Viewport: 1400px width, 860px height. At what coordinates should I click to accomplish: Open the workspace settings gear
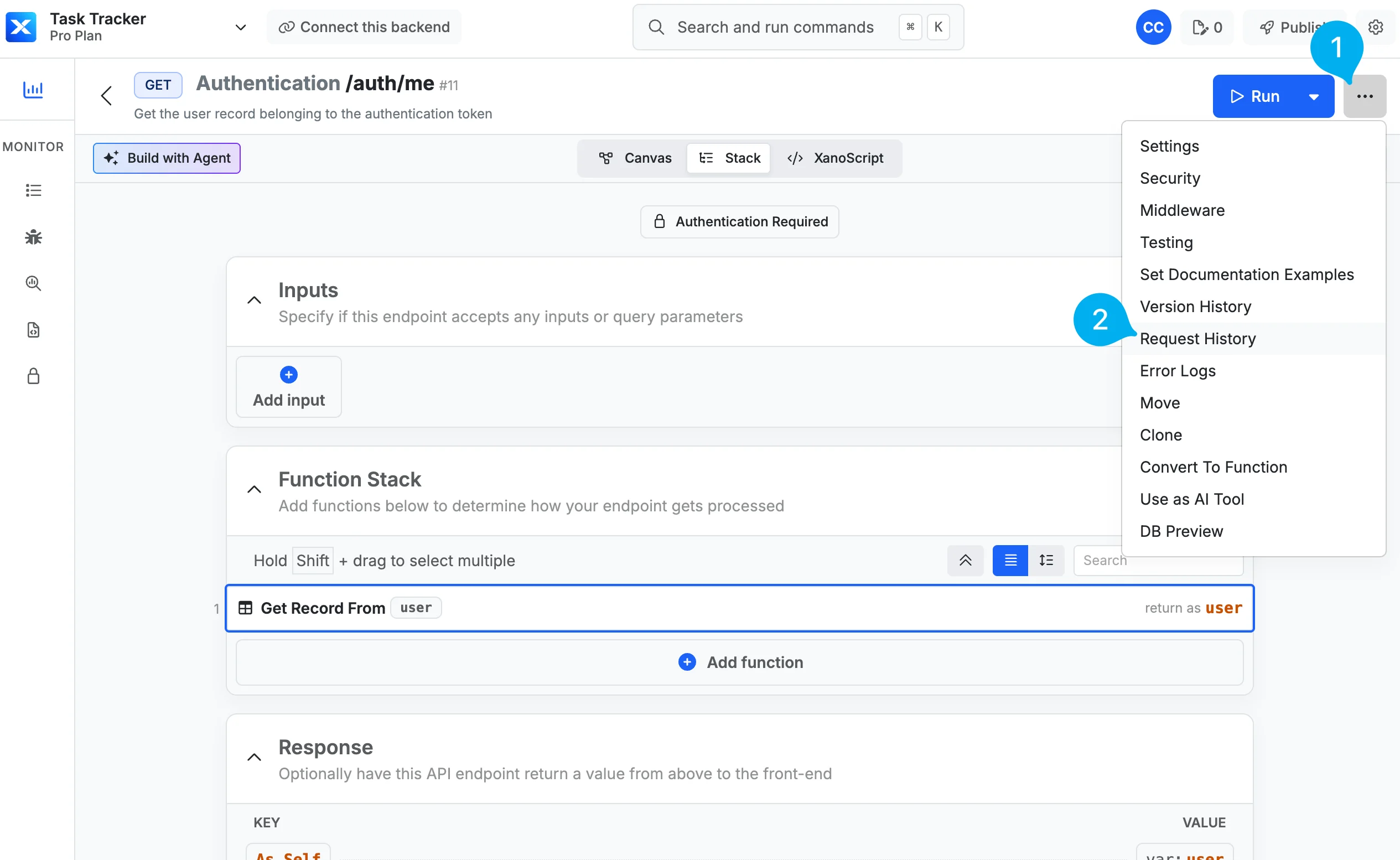point(1375,27)
